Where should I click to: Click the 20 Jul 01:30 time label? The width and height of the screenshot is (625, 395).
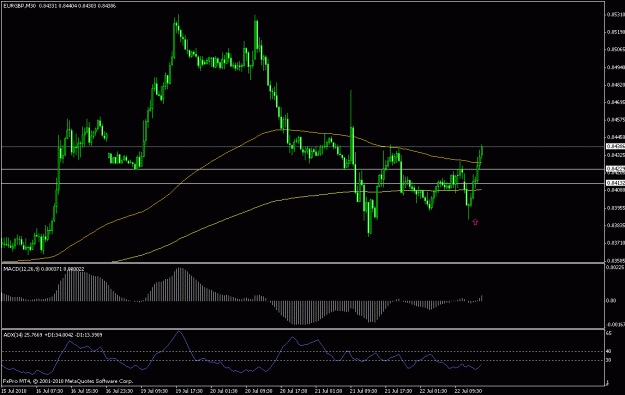coord(224,391)
